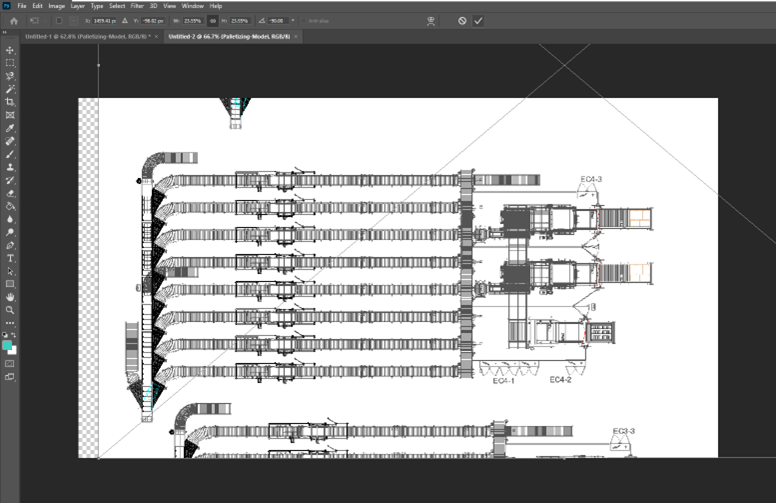The height and width of the screenshot is (503, 776).
Task: Cancel the transform
Action: tap(462, 21)
